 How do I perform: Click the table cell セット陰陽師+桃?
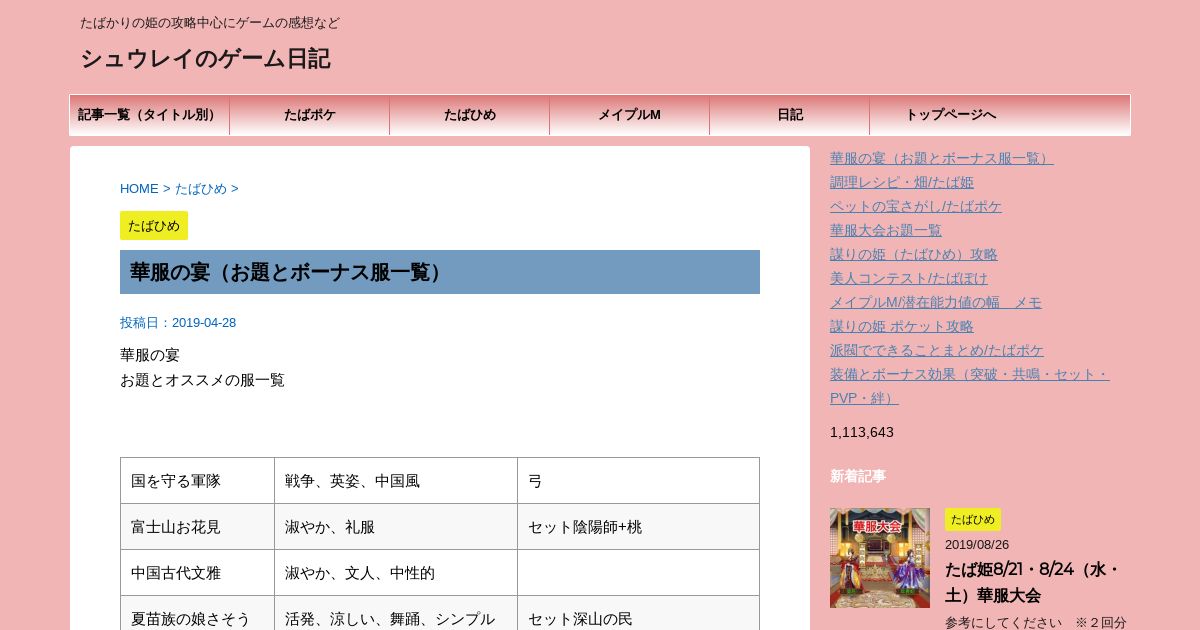[638, 527]
